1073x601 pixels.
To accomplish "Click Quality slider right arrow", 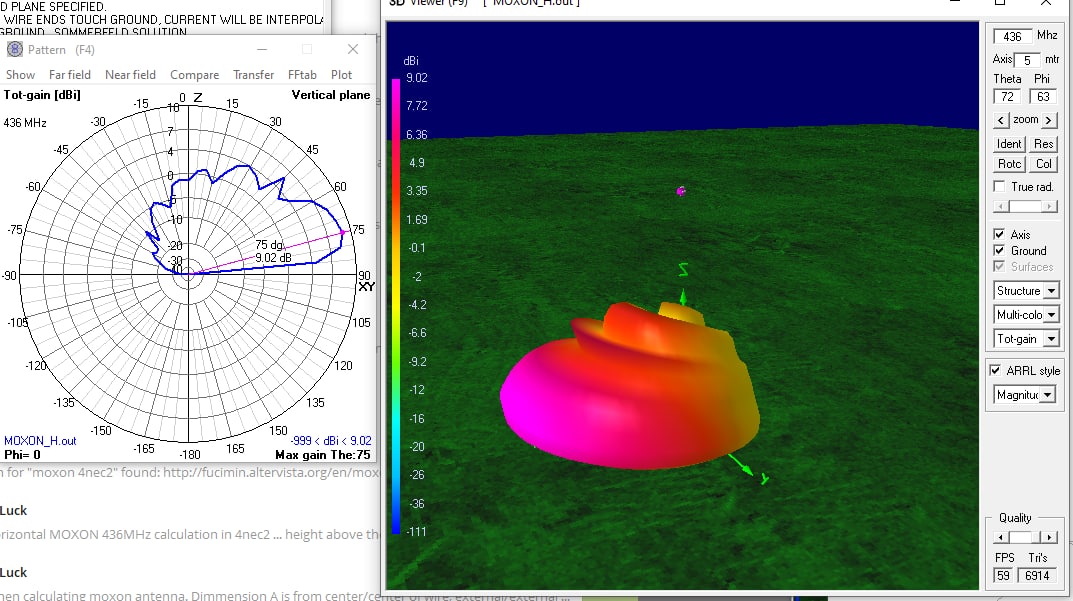I will point(1051,537).
